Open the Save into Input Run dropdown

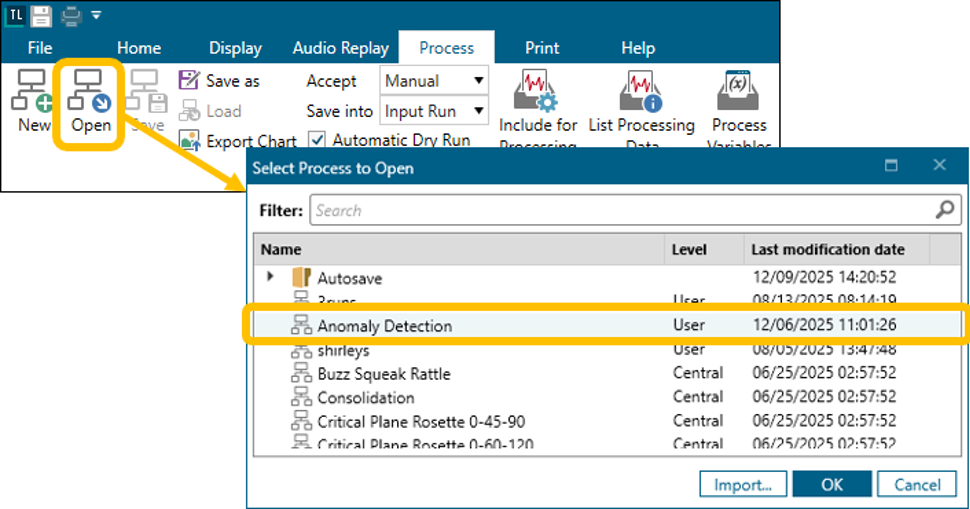(x=434, y=111)
